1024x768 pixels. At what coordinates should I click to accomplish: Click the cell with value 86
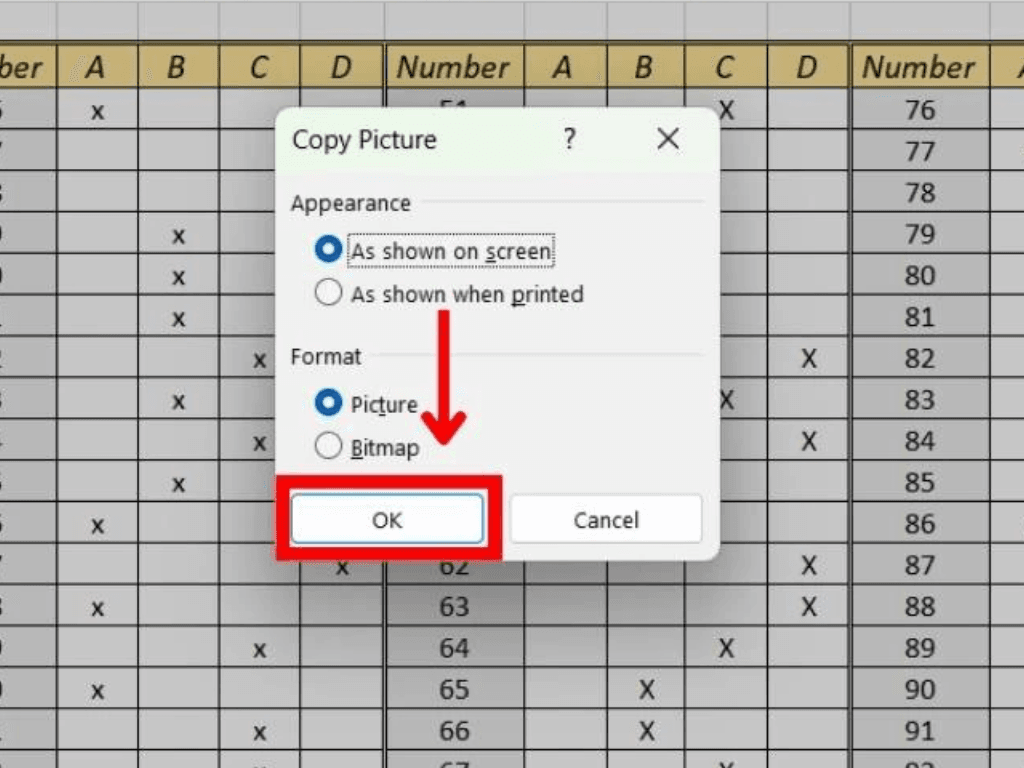click(x=919, y=524)
